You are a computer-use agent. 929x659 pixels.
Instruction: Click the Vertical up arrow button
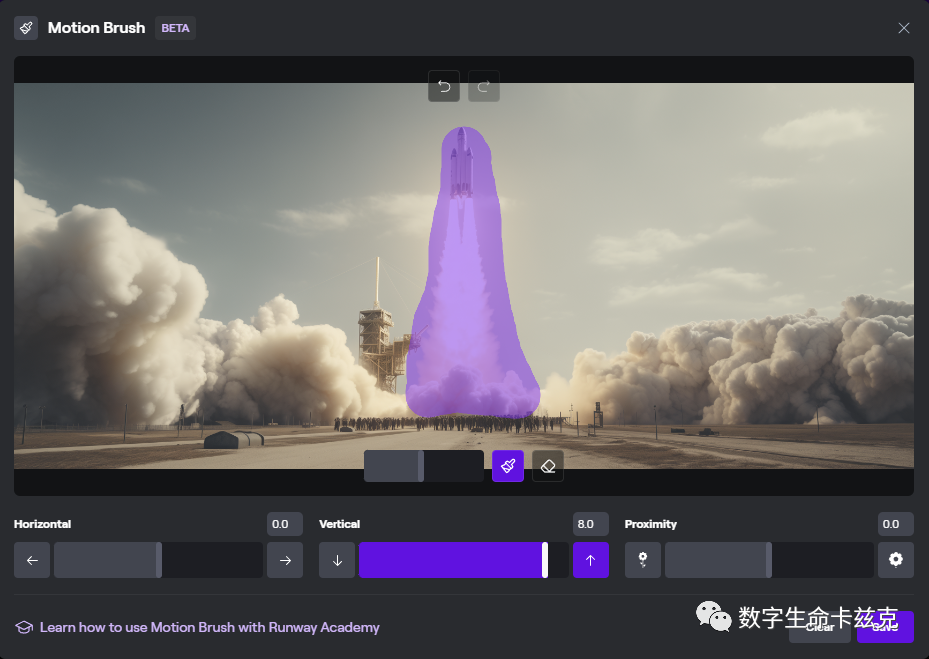click(591, 560)
